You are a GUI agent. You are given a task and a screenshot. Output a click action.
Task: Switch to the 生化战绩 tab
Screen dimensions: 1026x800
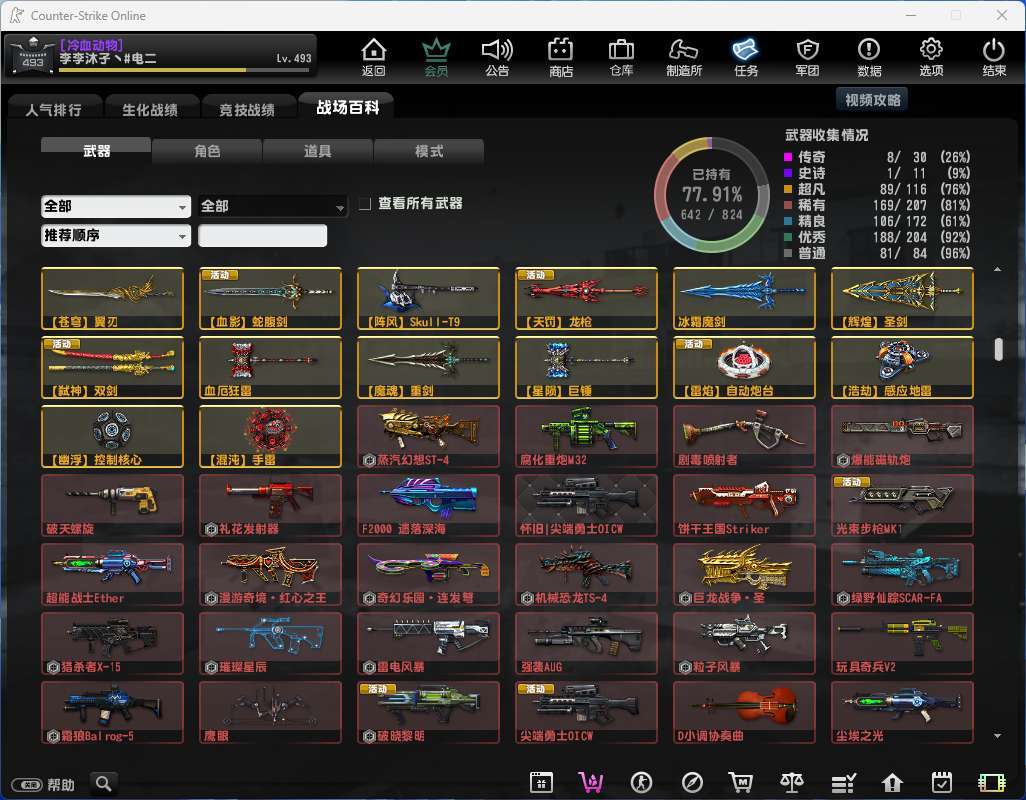tap(150, 109)
